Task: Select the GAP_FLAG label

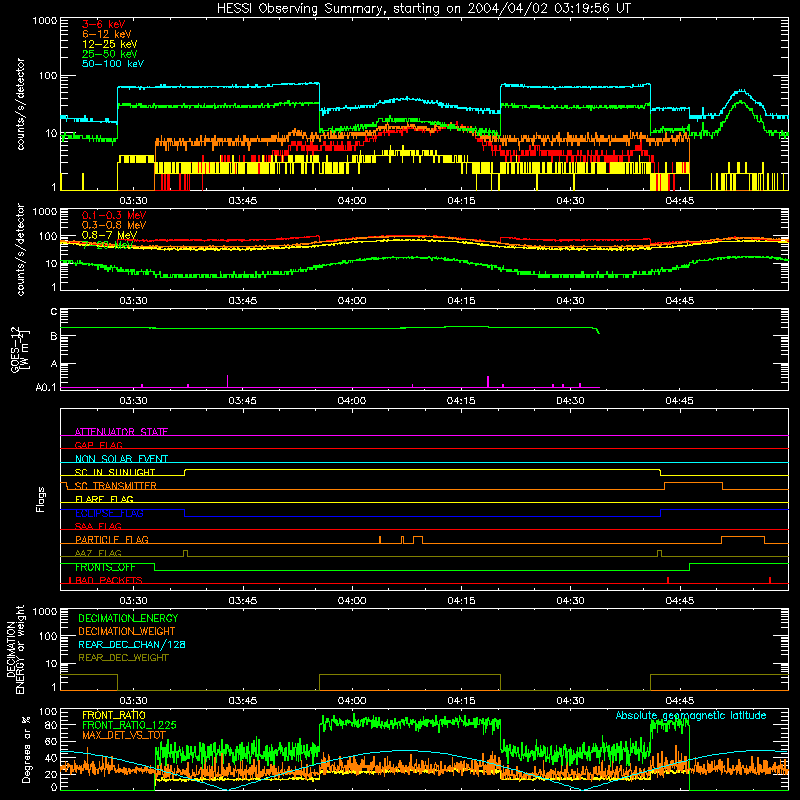Action: [98, 445]
